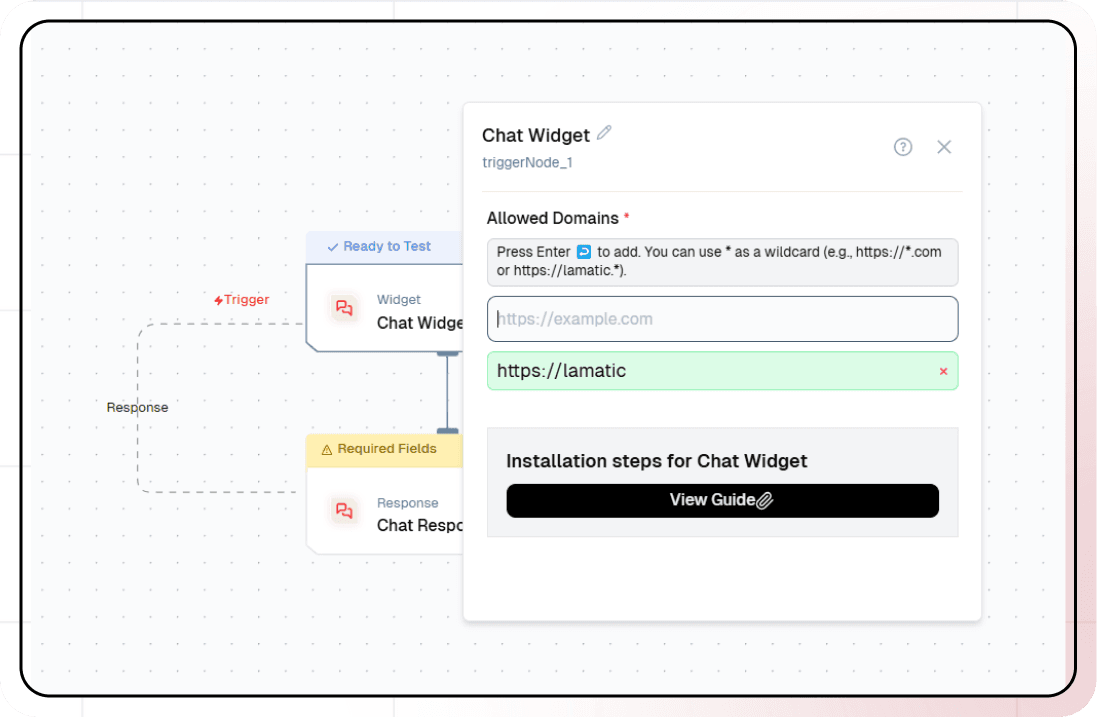The width and height of the screenshot is (1097, 717).
Task: Close the Chat Widget configuration panel
Action: (944, 147)
